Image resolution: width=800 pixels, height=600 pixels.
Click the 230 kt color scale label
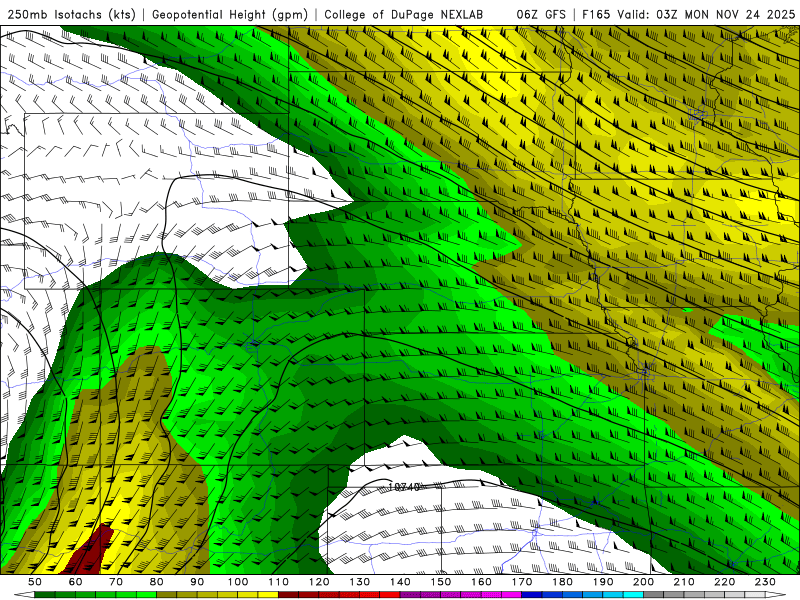click(x=765, y=582)
